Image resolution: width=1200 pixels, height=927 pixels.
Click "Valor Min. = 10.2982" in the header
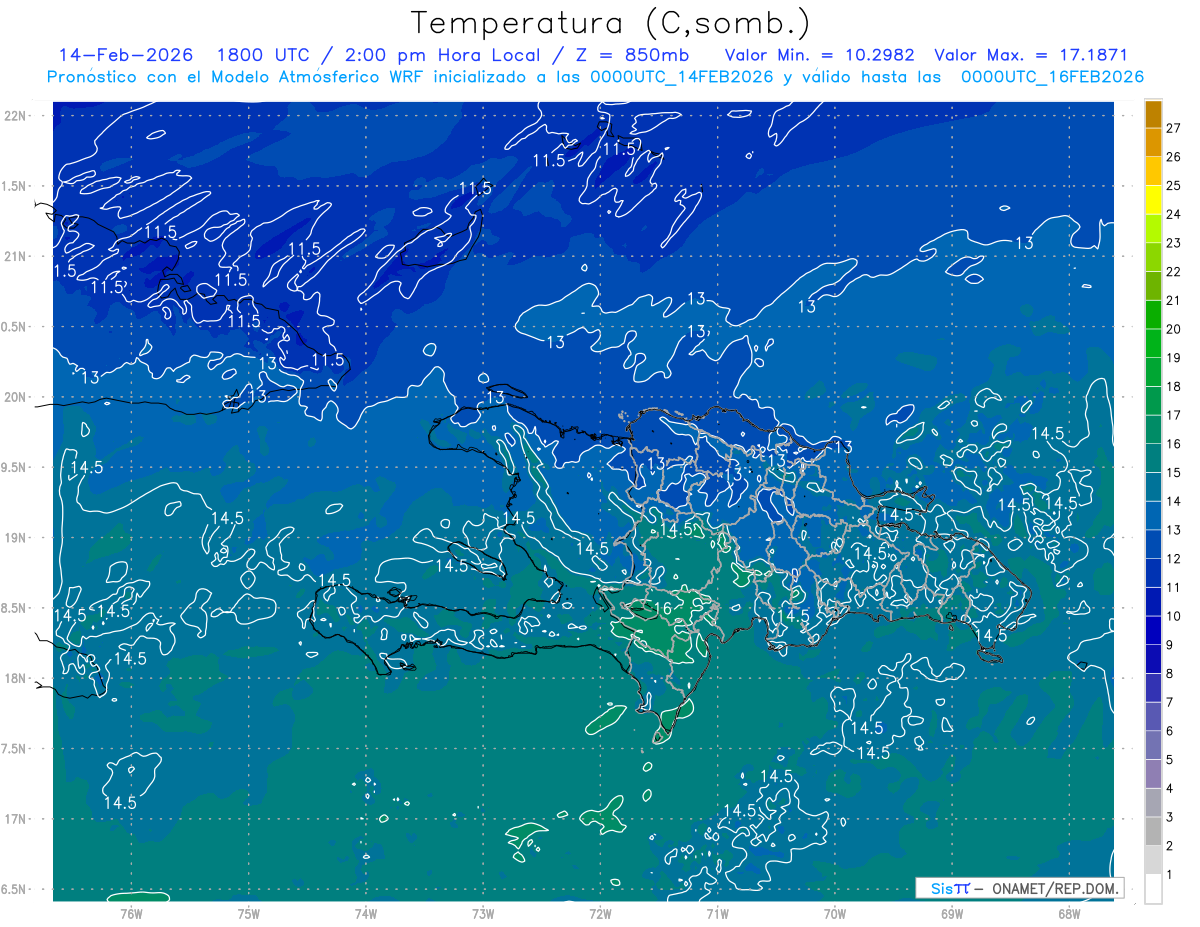click(x=819, y=55)
